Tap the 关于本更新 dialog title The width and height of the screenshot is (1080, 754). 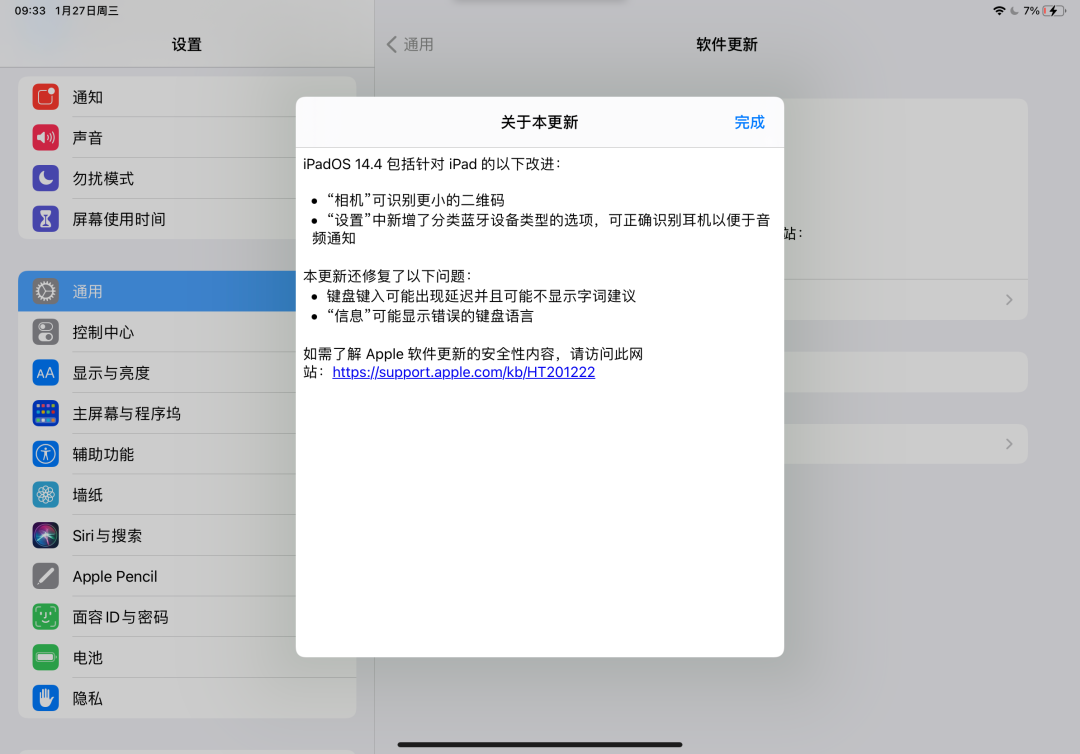(x=539, y=123)
